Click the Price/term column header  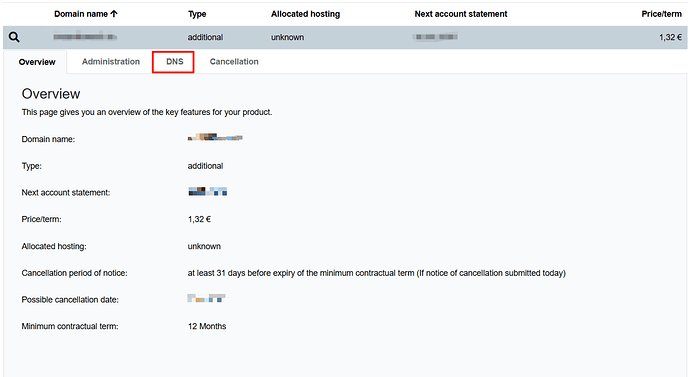661,14
